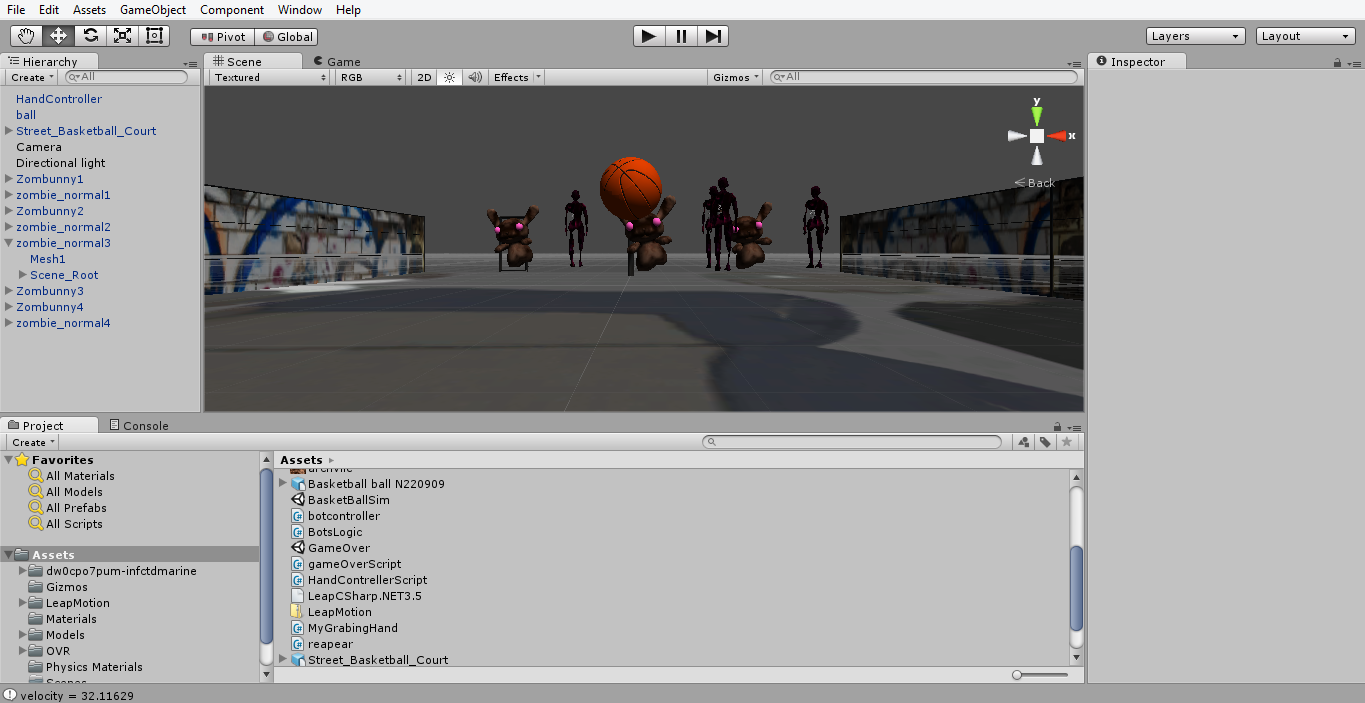
Task: Expand Scene_Root in Hierarchy
Action: (x=23, y=275)
